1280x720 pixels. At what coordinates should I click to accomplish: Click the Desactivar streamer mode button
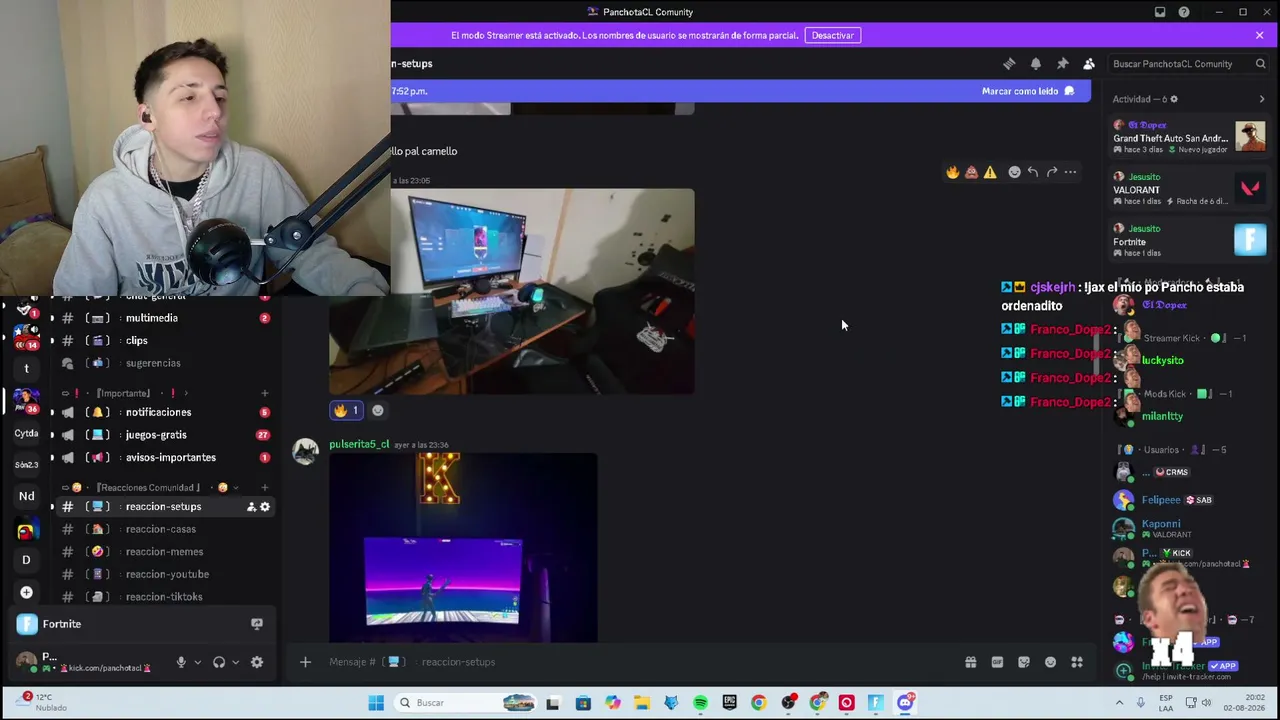click(832, 35)
